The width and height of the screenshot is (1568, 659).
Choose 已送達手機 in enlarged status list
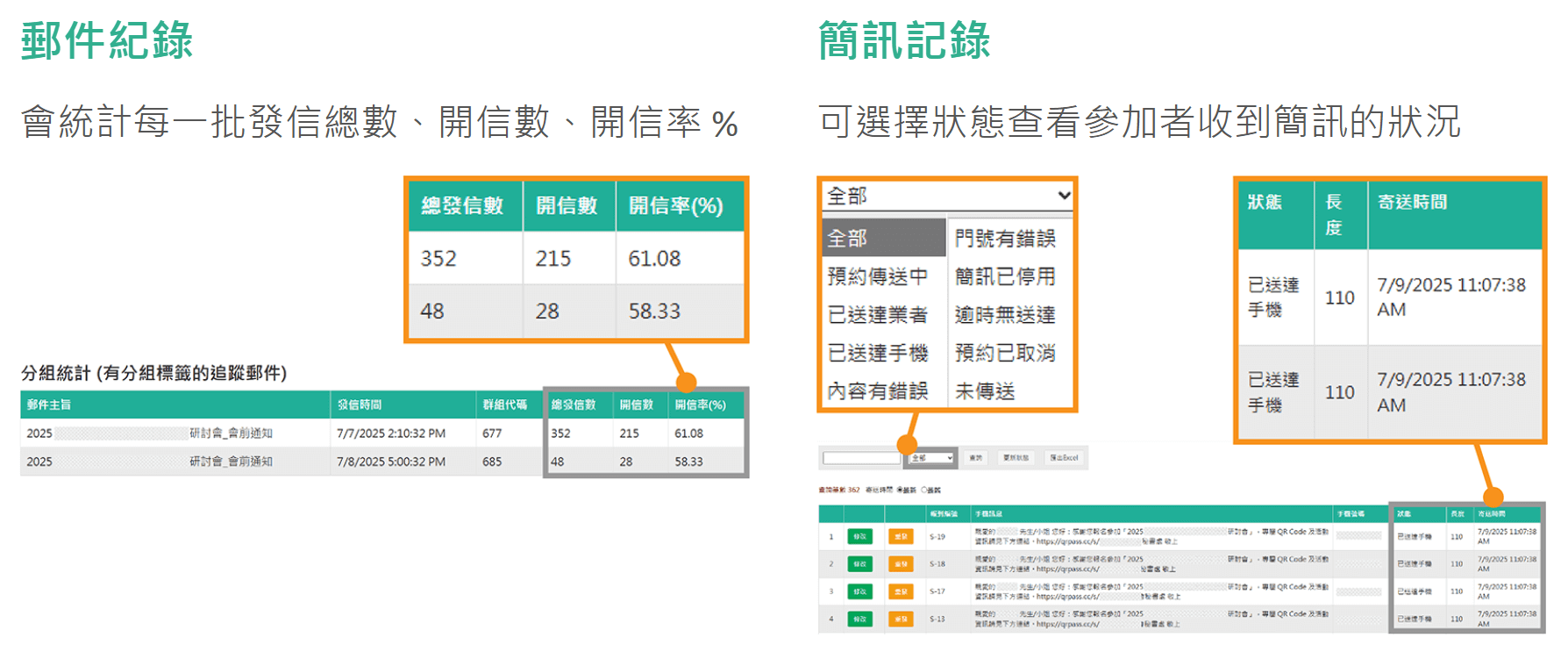click(x=878, y=353)
